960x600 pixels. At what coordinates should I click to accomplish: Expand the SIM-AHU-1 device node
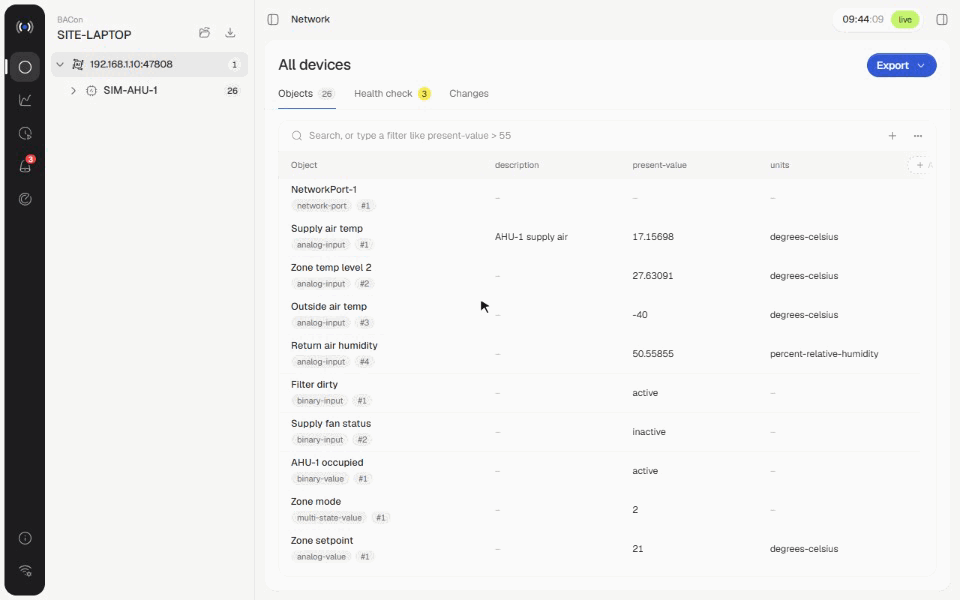coord(73,91)
